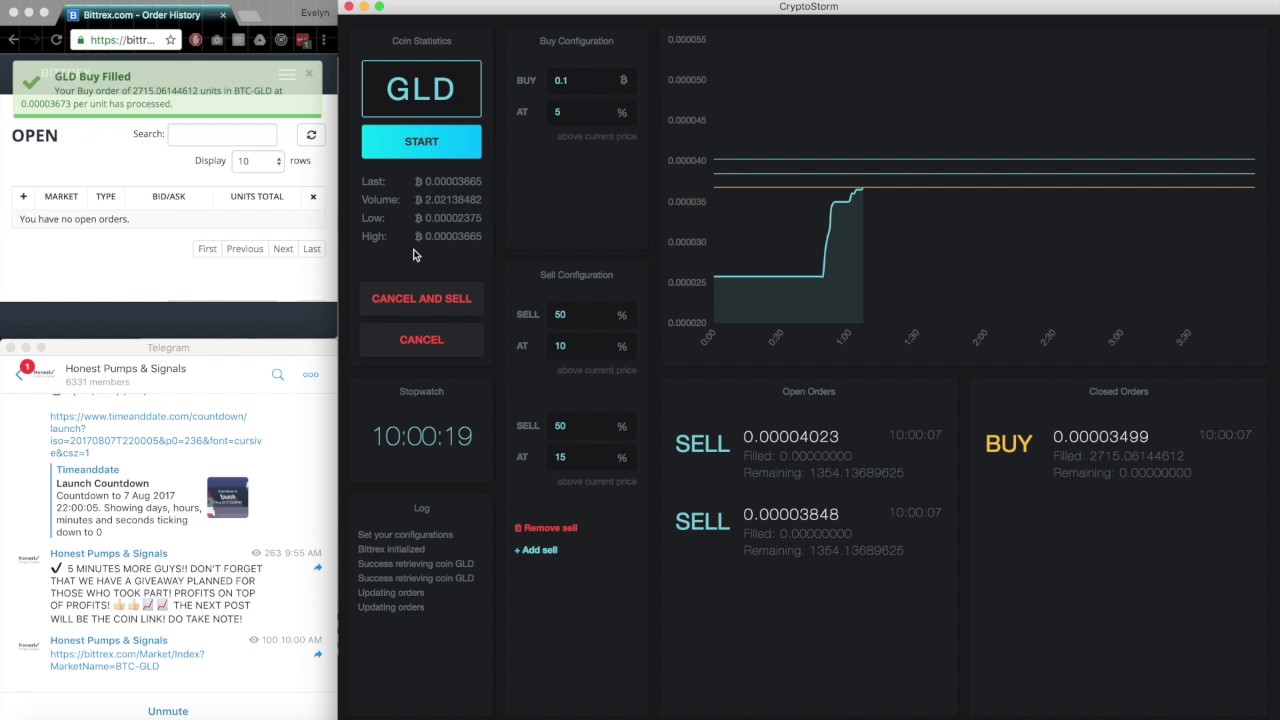
Task: Open the bittrex BTC-GLD market link
Action: [x=127, y=660]
